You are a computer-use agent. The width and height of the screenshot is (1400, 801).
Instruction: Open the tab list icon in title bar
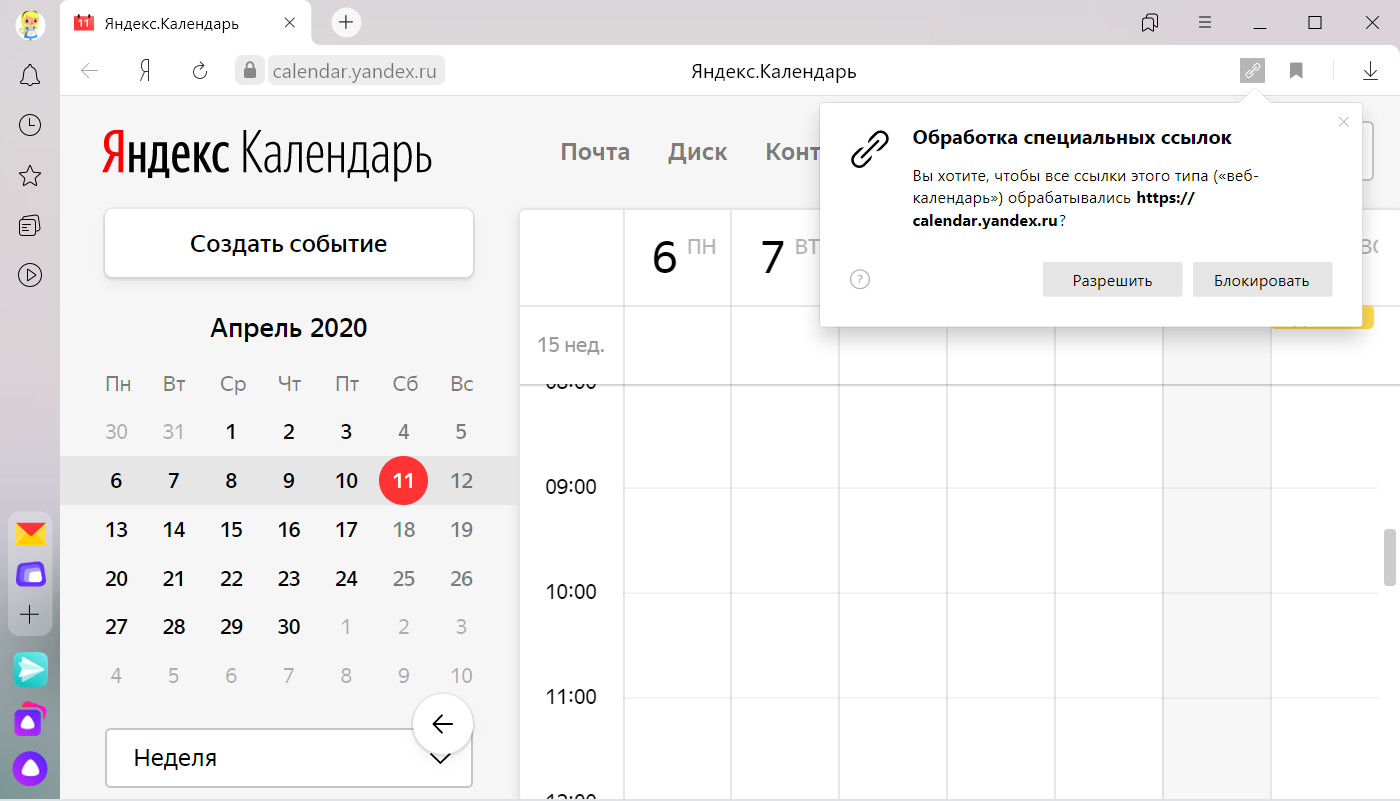pos(1150,22)
